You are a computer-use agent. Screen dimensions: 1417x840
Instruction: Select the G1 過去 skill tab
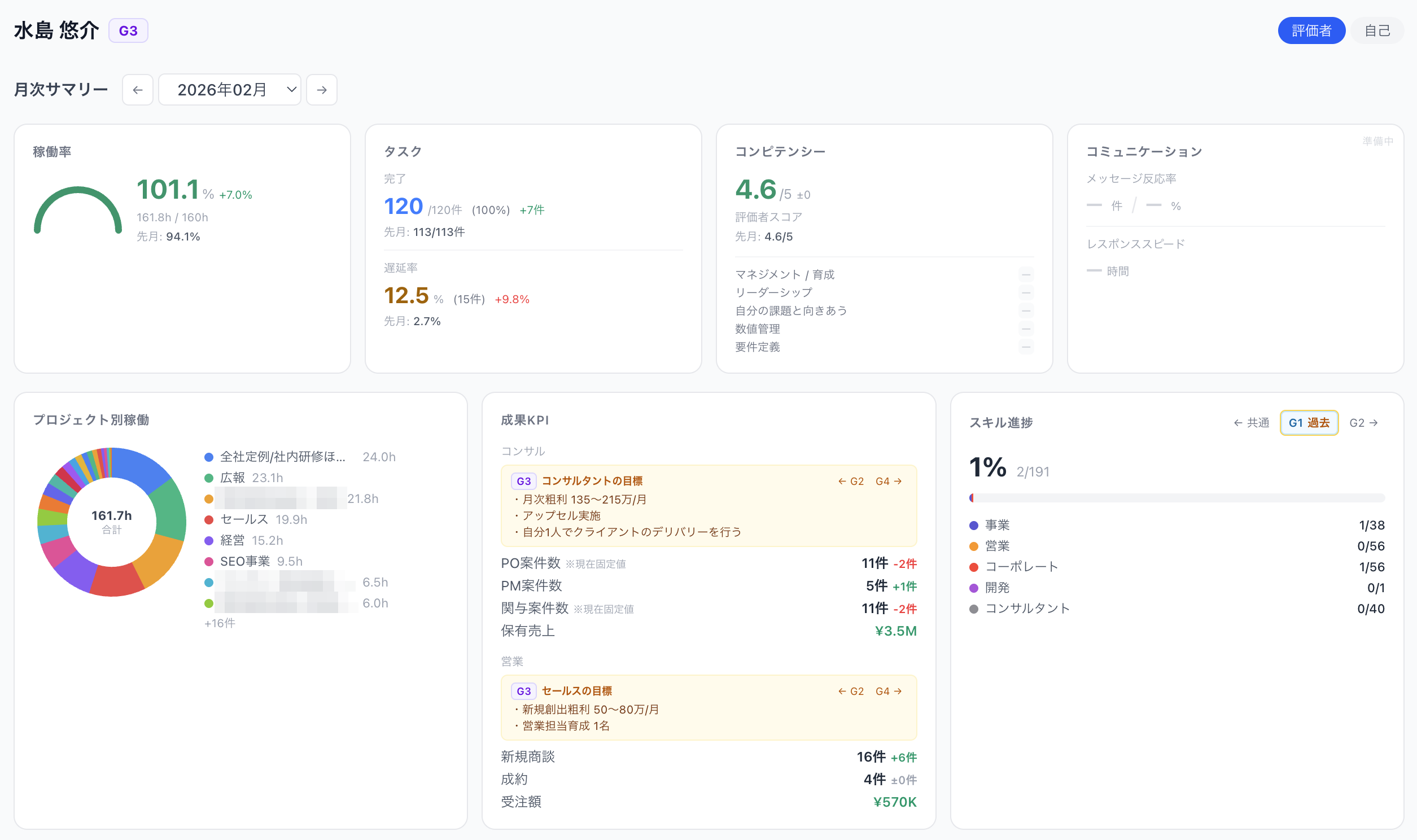pos(1309,423)
